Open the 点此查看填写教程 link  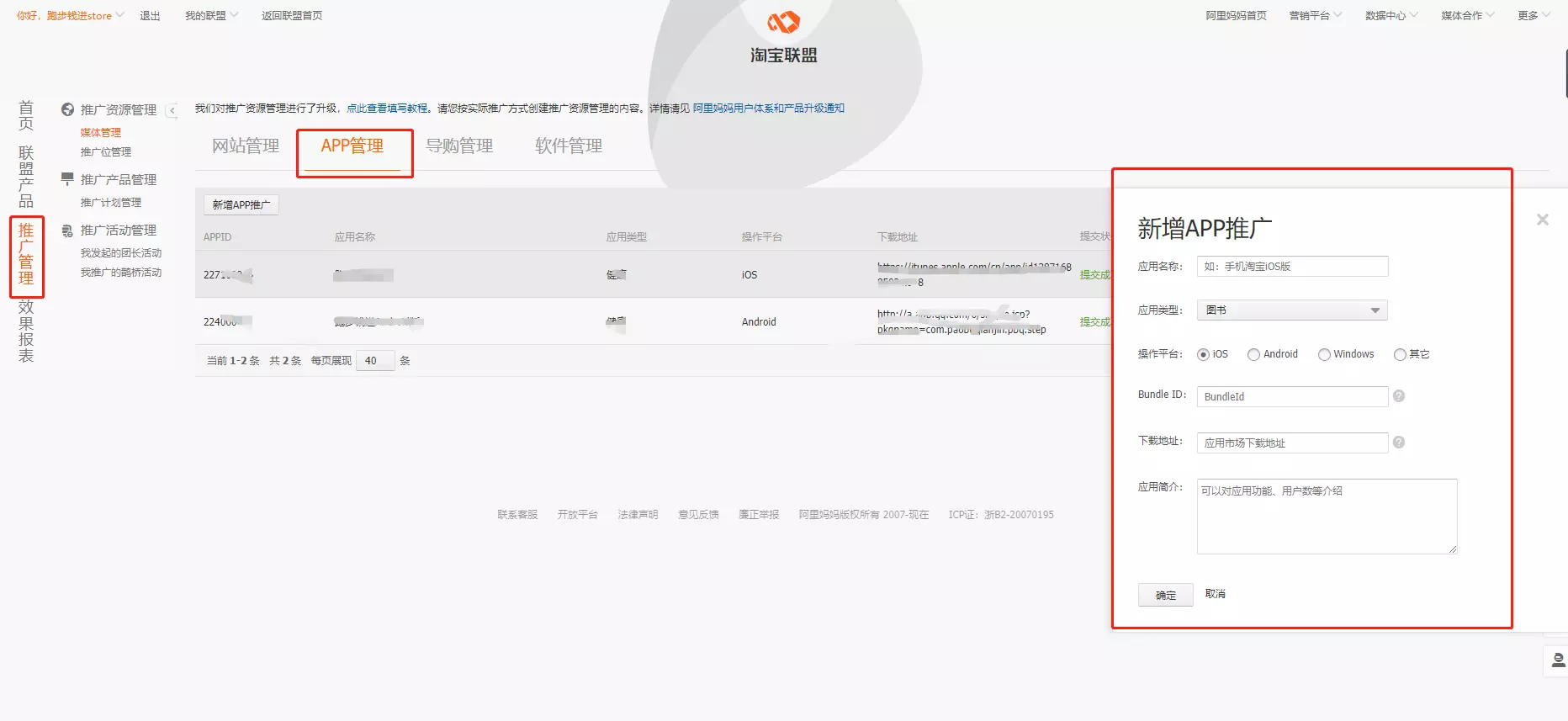tap(387, 108)
